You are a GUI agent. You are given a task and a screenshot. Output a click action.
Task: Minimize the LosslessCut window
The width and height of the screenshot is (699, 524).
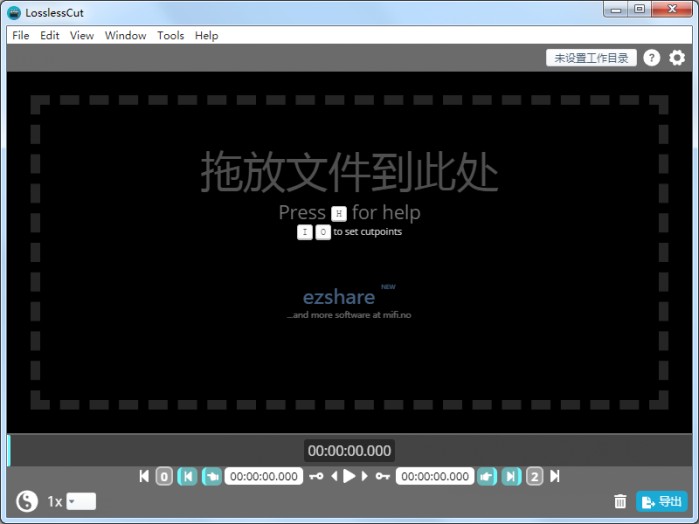point(616,9)
